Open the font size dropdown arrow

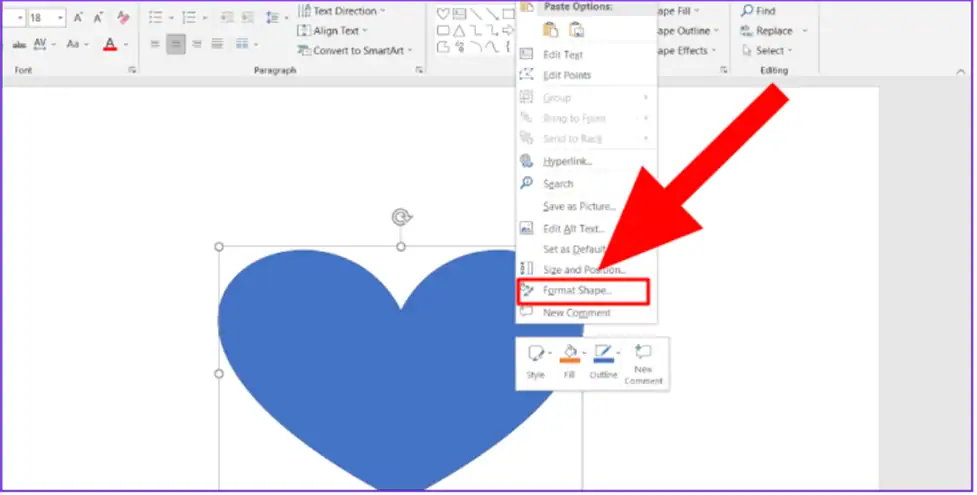60,18
